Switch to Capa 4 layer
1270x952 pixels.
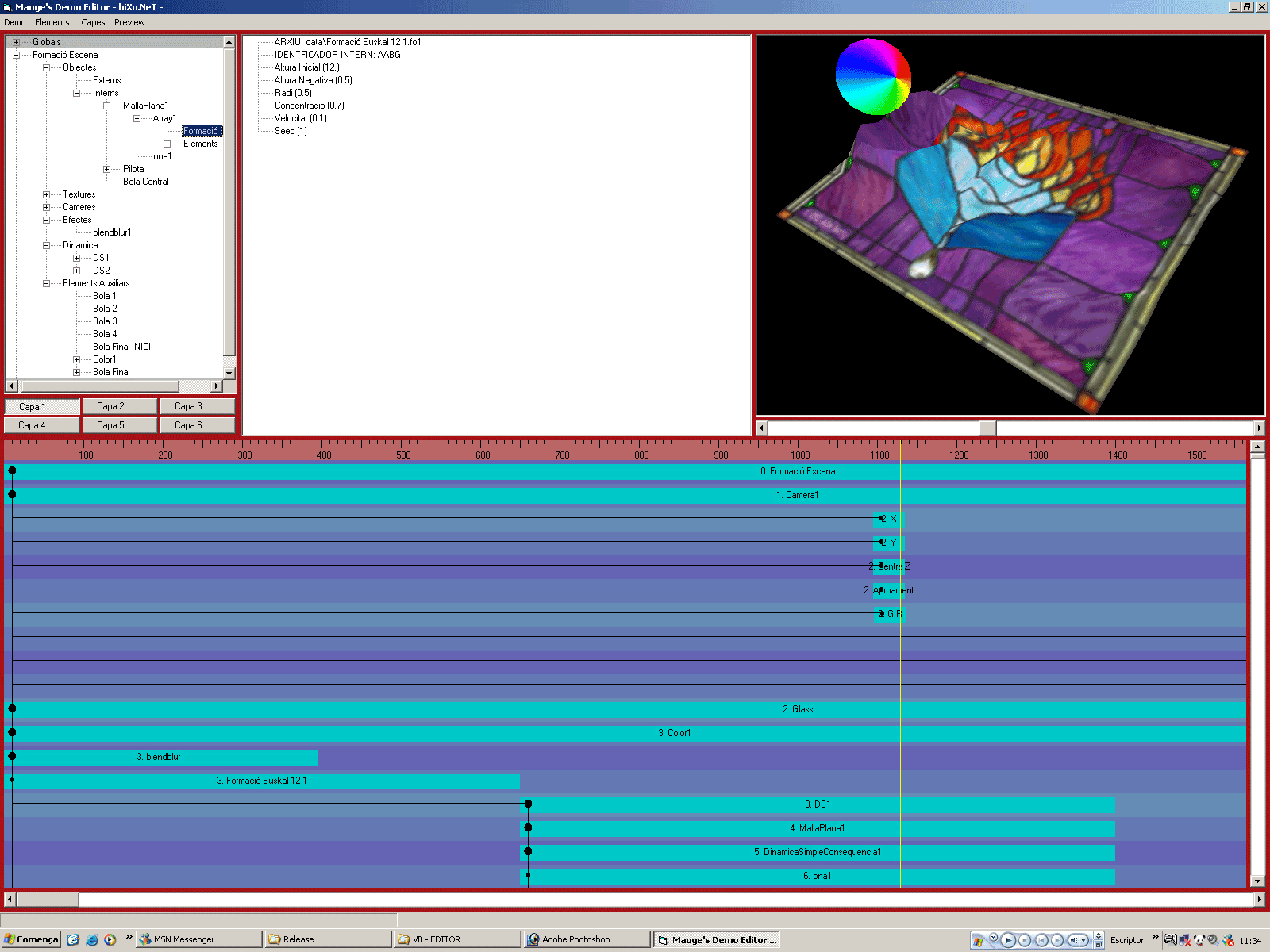click(42, 425)
